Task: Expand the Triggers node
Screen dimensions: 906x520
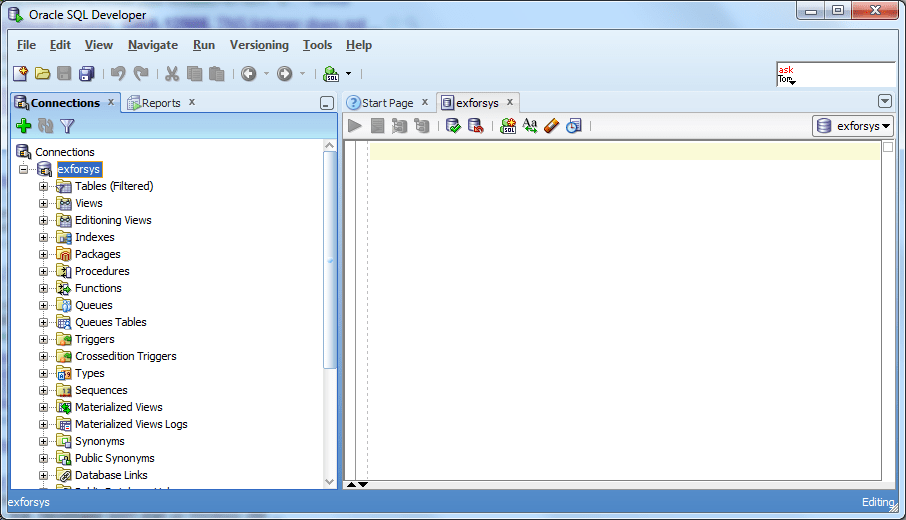Action: tap(43, 339)
